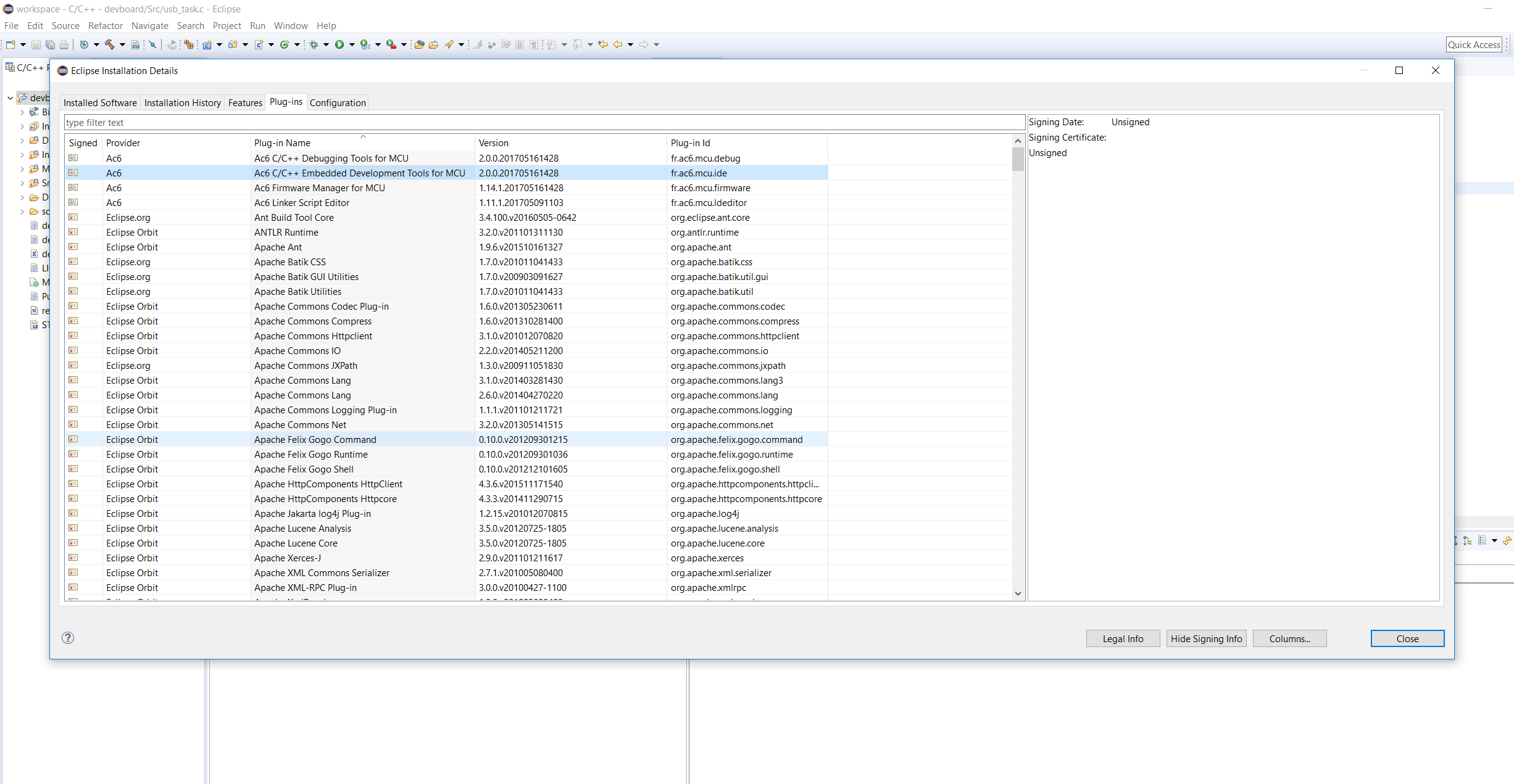Sort by the Version column header

(571, 143)
